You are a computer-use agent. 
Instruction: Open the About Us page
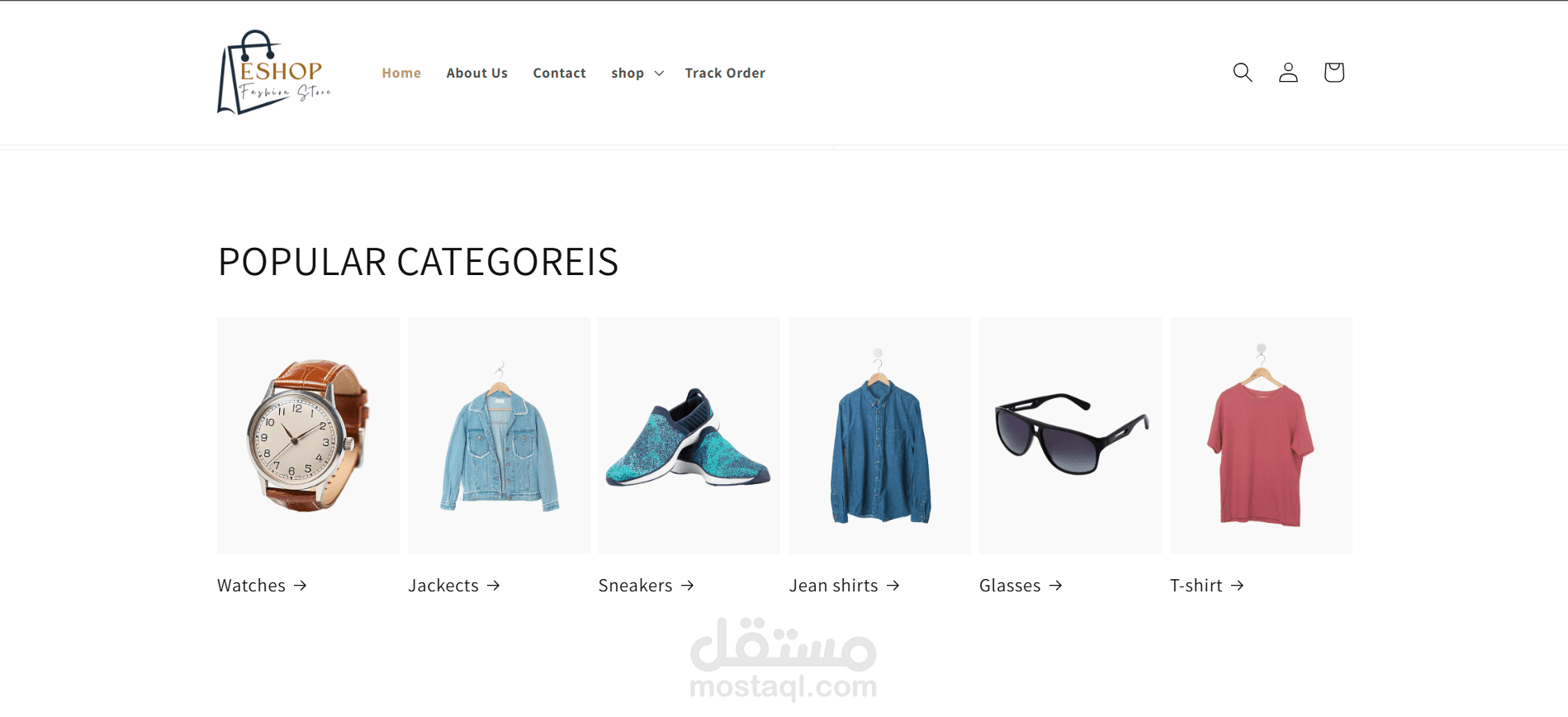[x=477, y=74]
